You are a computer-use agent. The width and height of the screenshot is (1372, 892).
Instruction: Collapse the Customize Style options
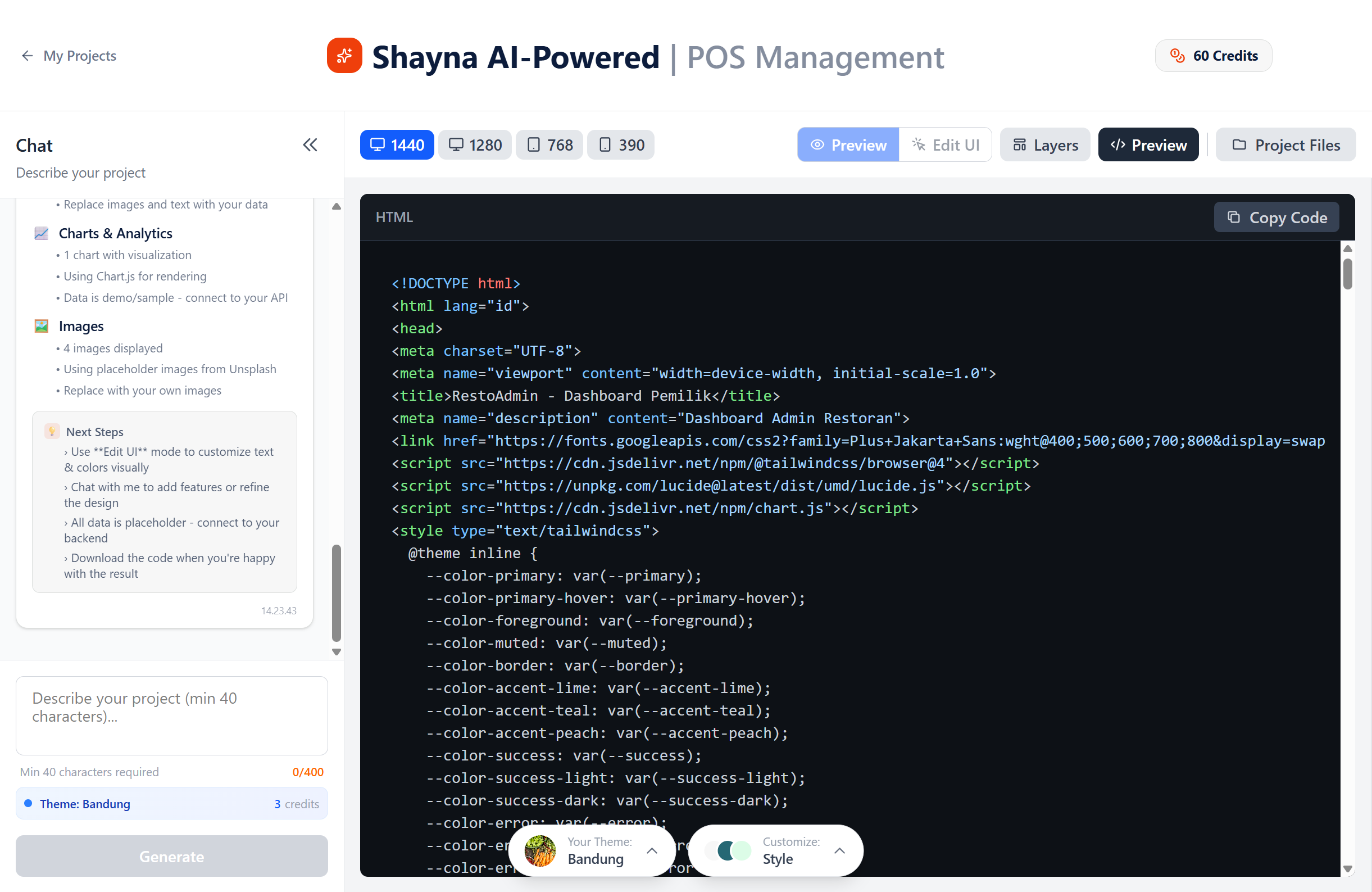click(x=839, y=850)
